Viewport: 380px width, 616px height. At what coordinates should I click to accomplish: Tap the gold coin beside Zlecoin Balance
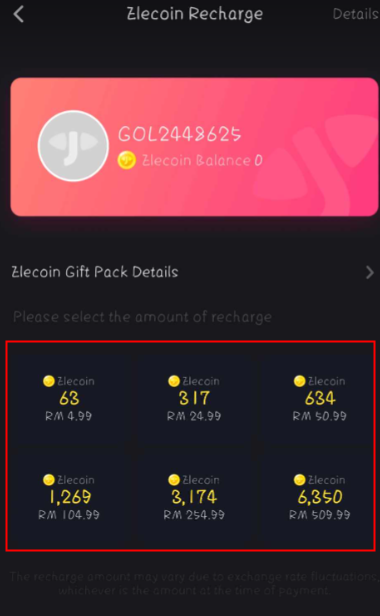127,160
